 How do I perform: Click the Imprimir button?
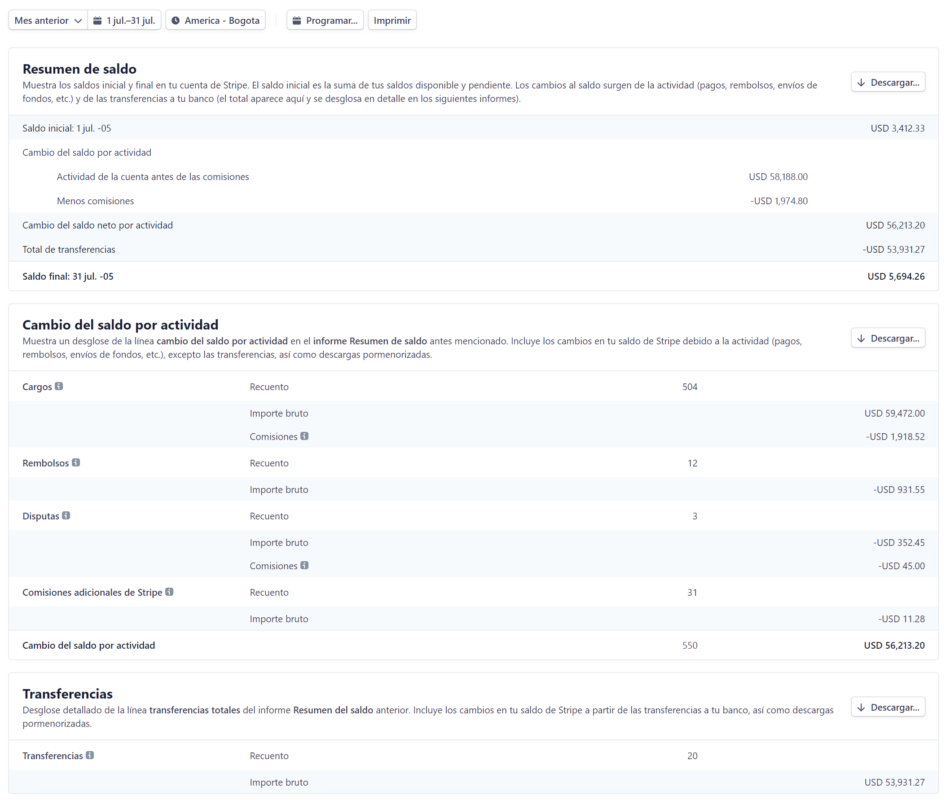pos(393,20)
